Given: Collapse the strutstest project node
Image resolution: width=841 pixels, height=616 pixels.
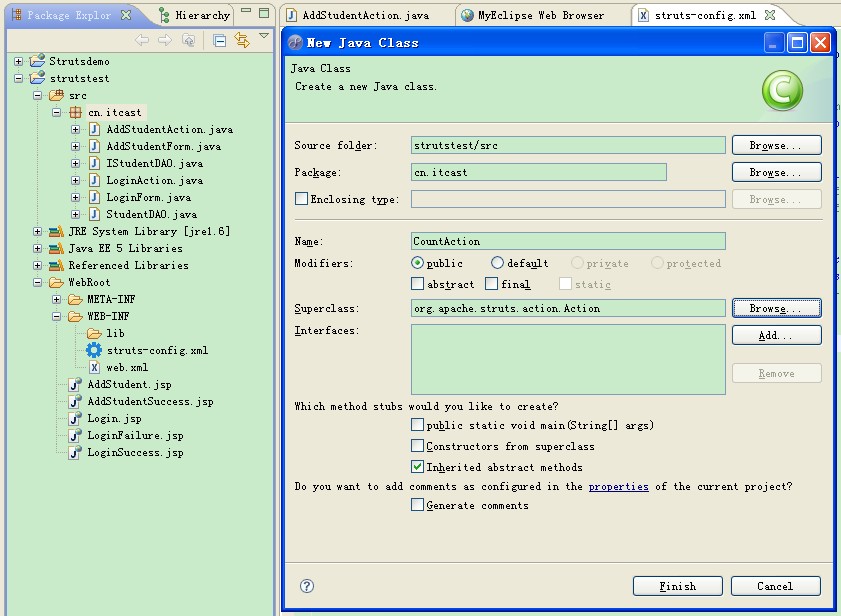Looking at the screenshot, I should pos(18,78).
